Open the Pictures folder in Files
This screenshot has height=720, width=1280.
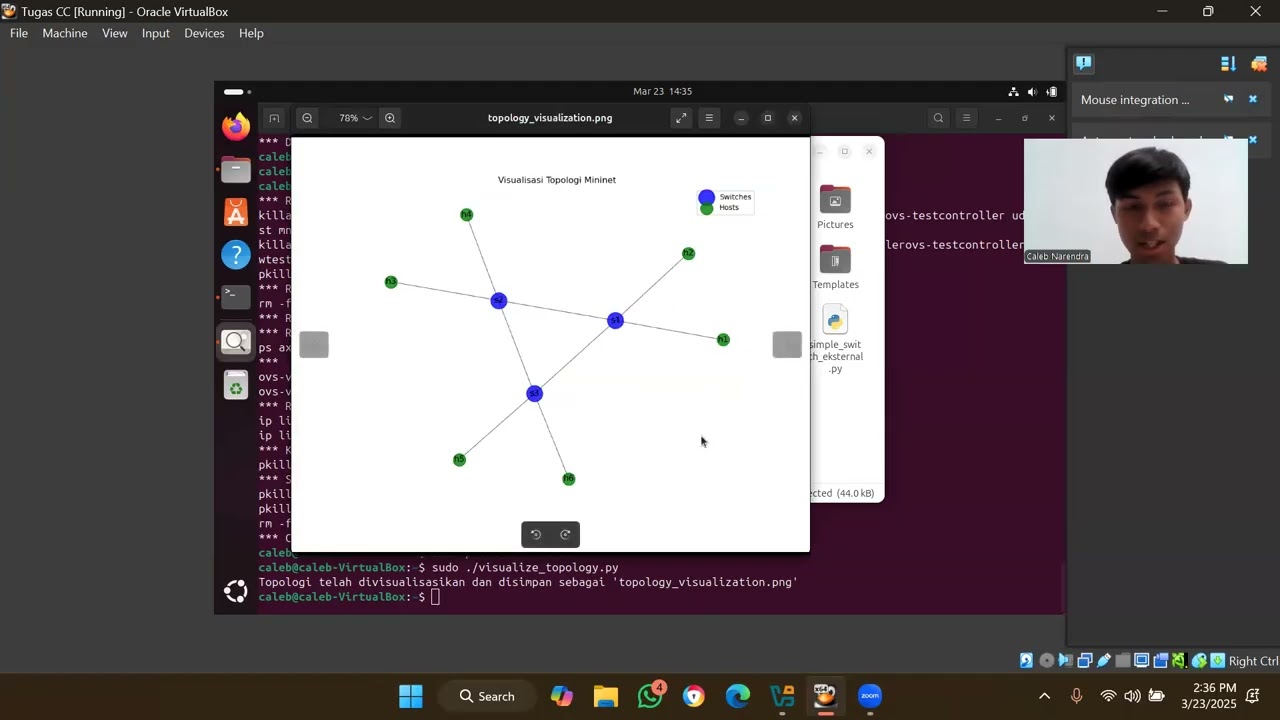[835, 207]
